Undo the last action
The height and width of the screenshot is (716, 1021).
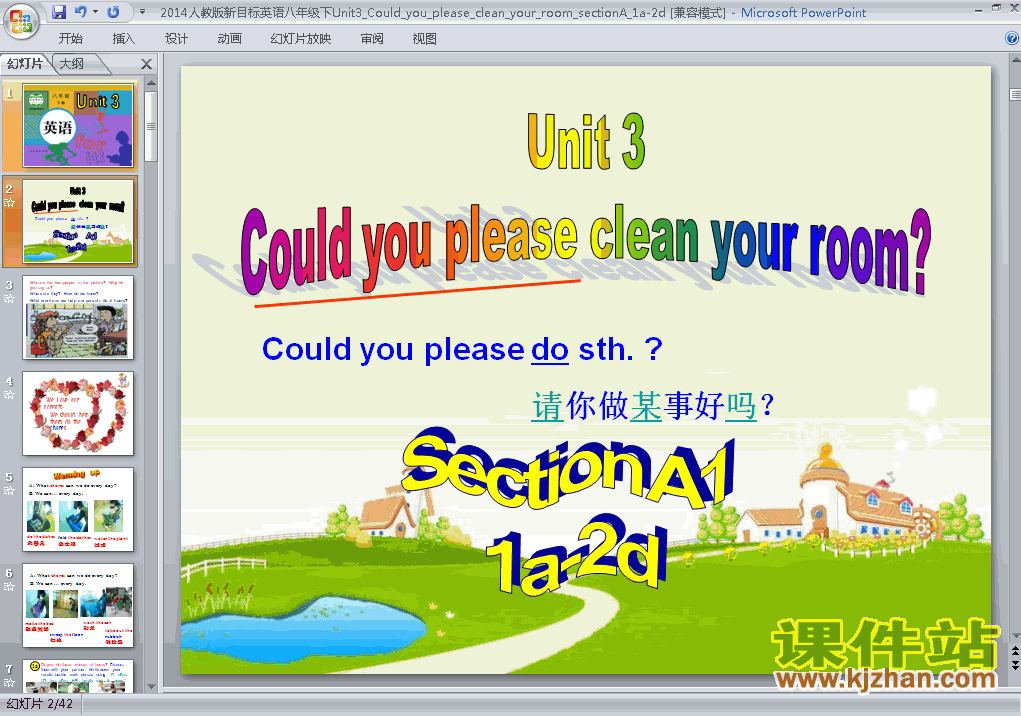[x=81, y=12]
